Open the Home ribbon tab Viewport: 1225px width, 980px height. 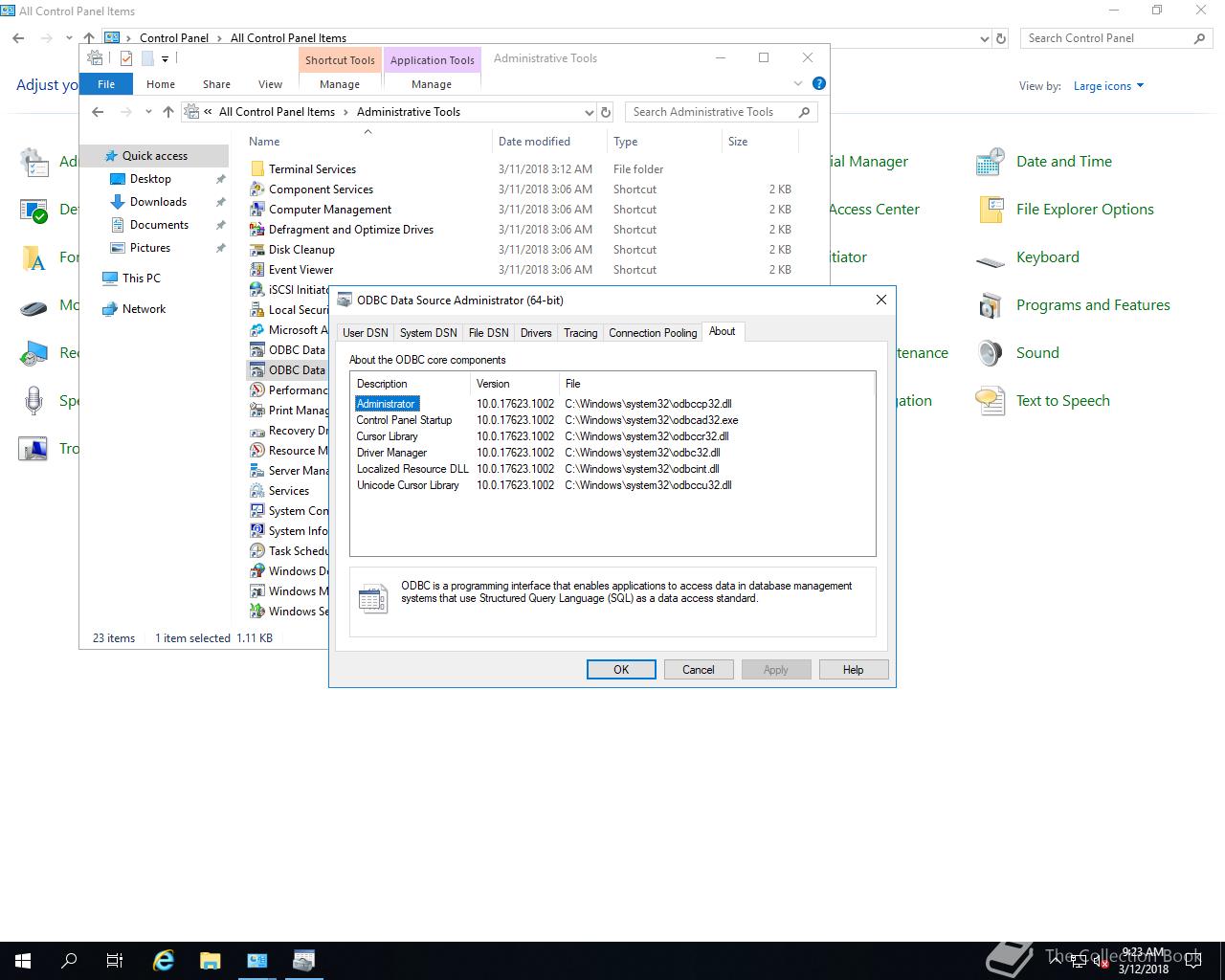pyautogui.click(x=161, y=84)
